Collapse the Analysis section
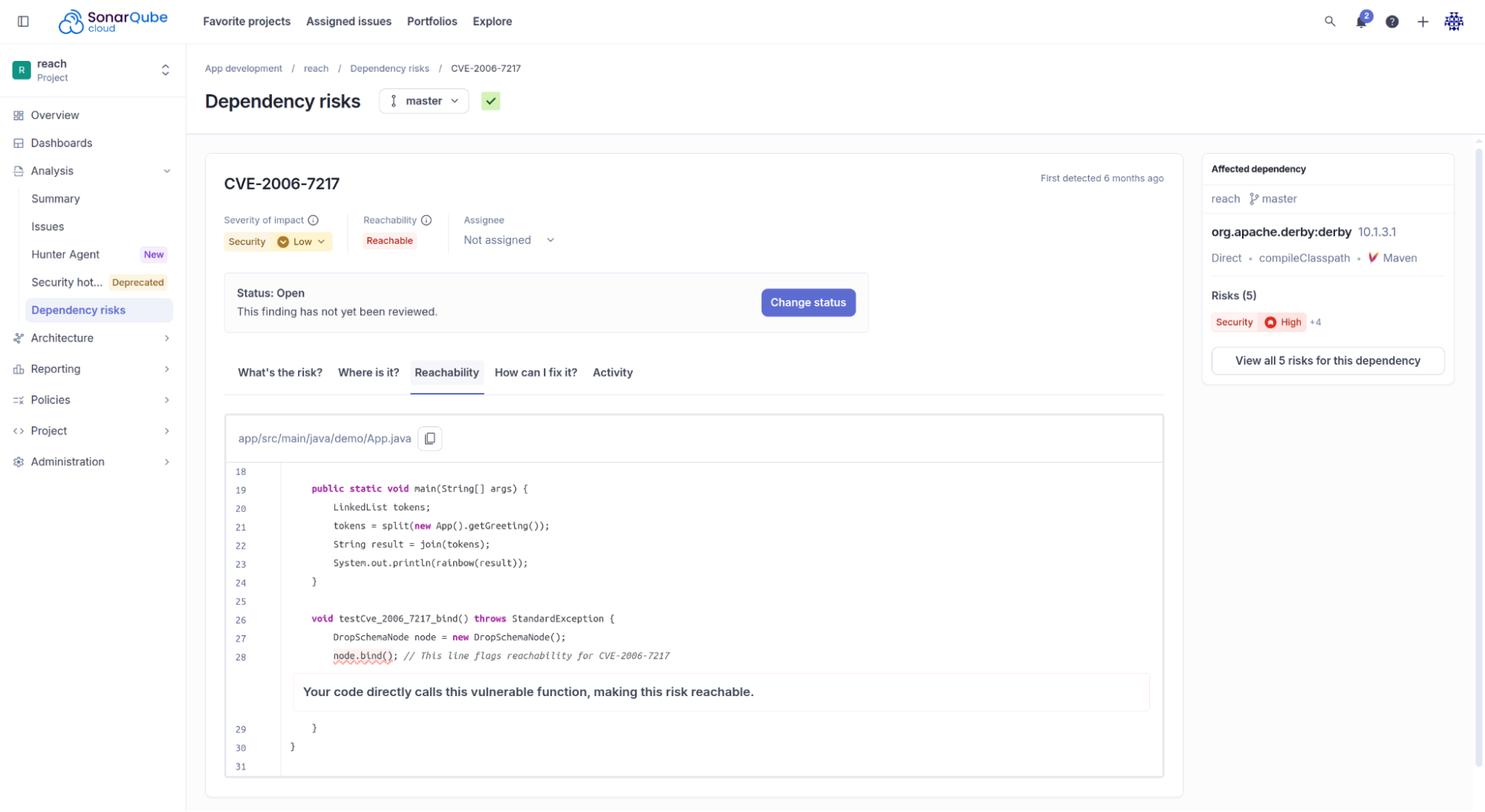 click(167, 171)
